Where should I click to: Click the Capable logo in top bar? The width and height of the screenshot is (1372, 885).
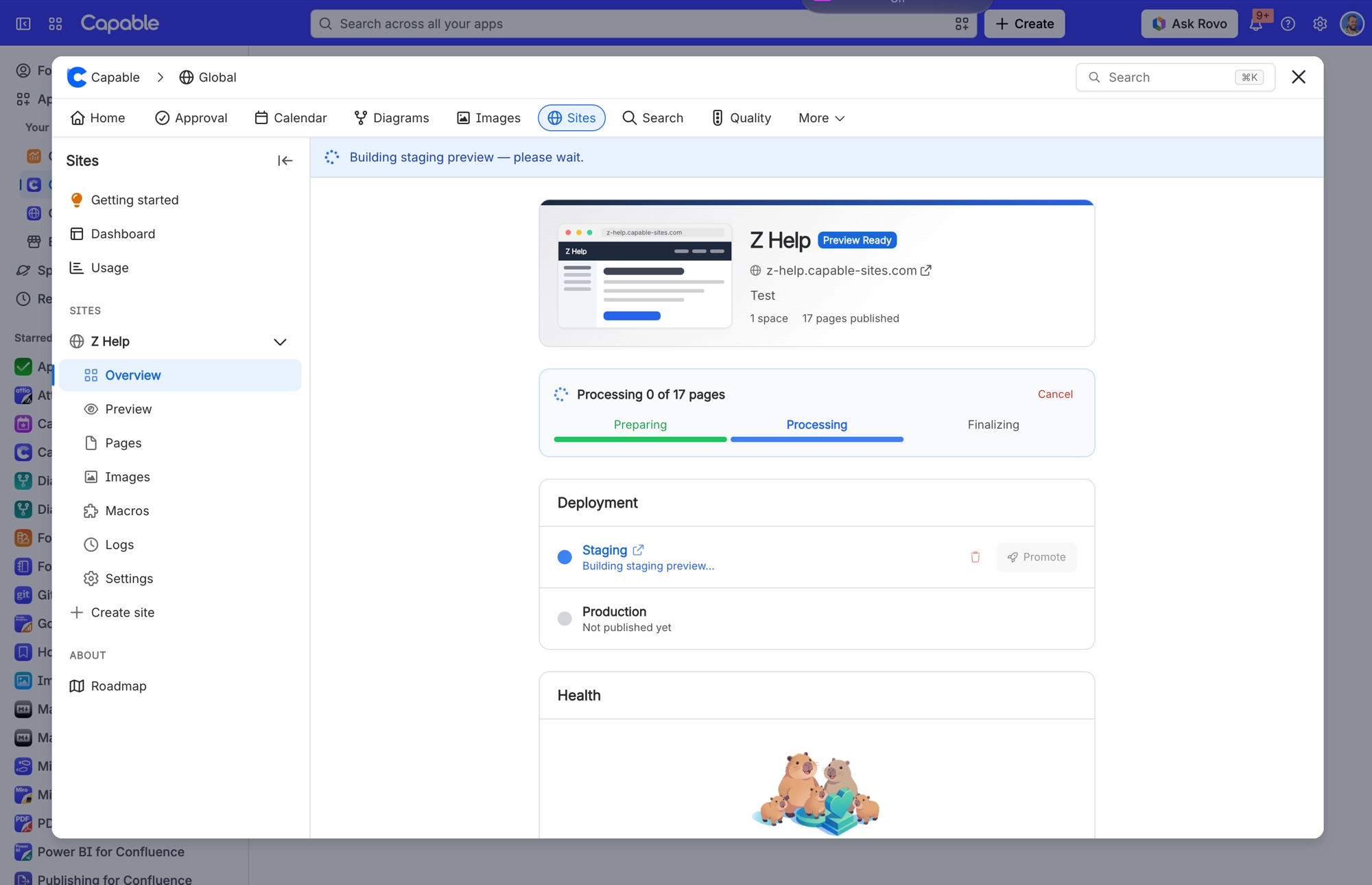coord(119,23)
